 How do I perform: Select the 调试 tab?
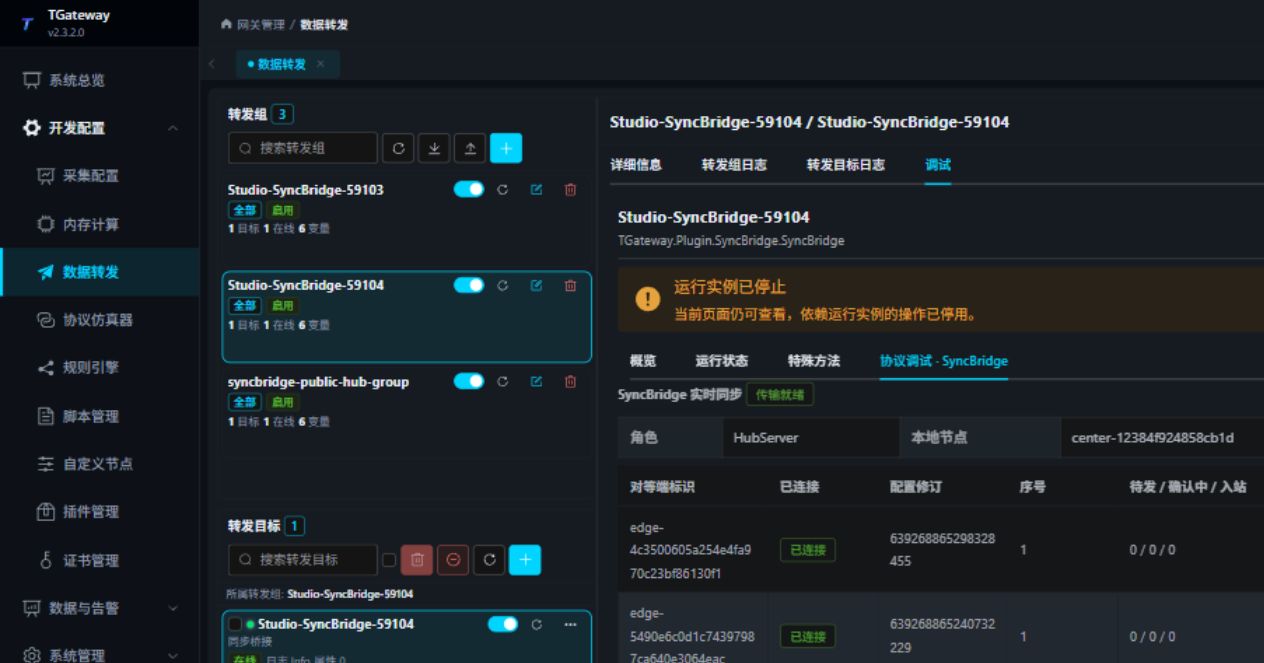(x=938, y=165)
